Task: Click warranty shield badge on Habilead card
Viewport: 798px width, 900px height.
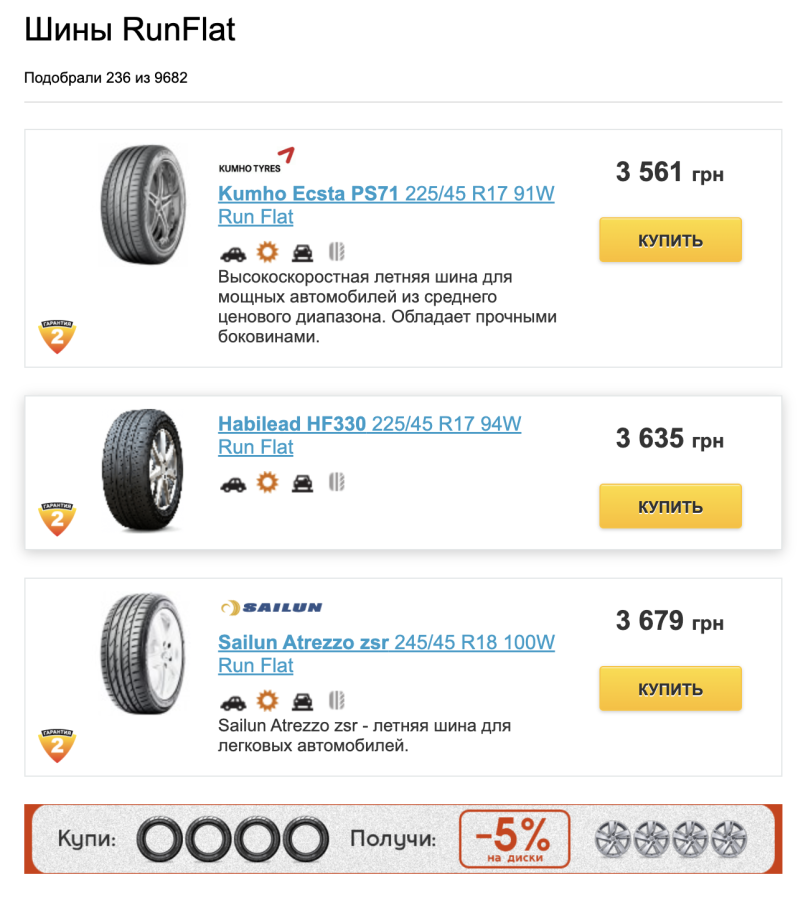Action: tap(57, 519)
